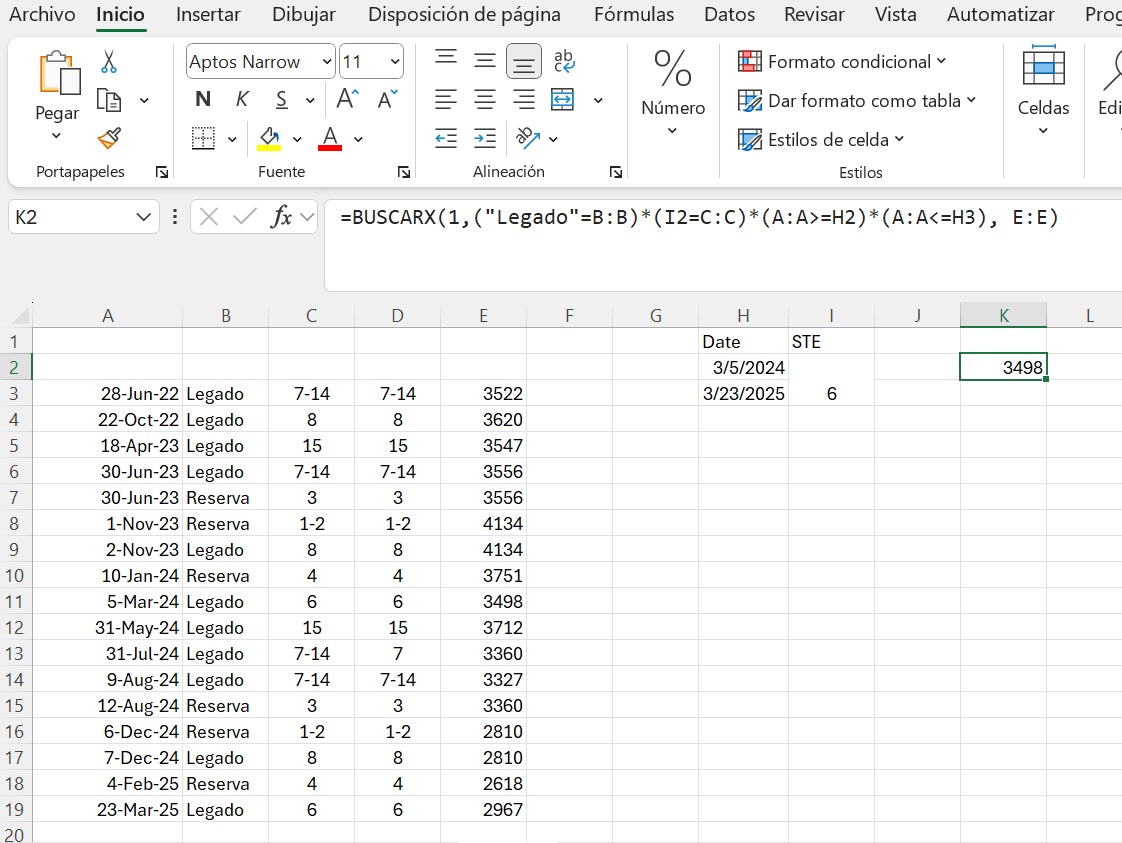Select cell E8 showing 4134

point(484,524)
